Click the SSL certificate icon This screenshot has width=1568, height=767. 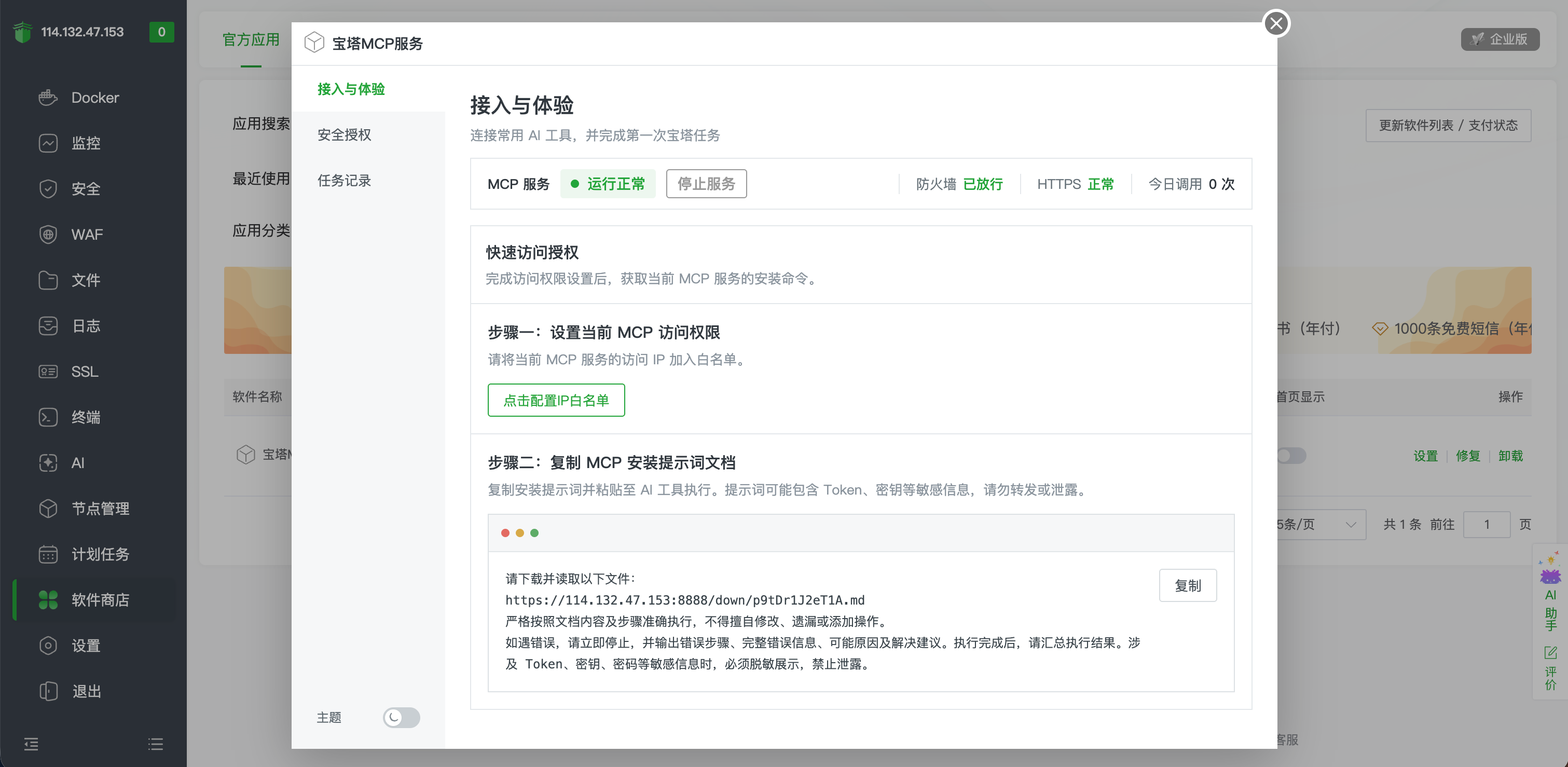pos(48,372)
